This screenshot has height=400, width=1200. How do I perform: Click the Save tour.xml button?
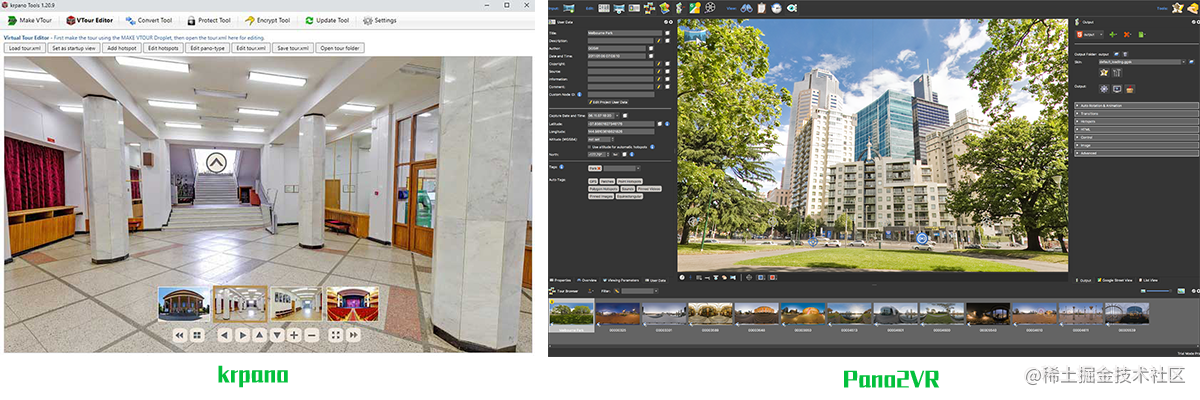coord(294,48)
